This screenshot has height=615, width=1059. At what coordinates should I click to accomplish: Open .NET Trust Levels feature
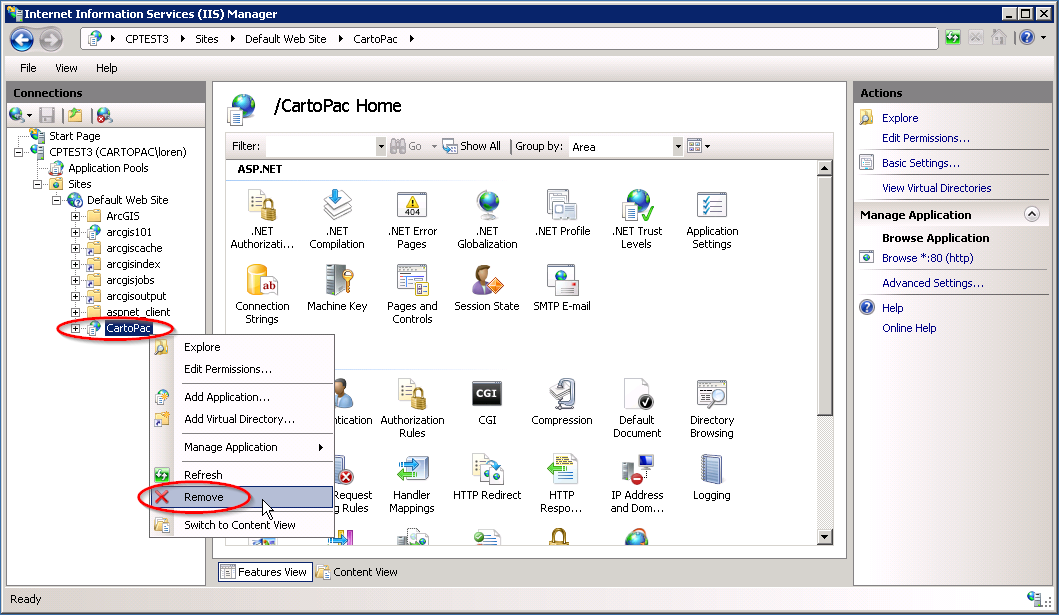pos(637,219)
